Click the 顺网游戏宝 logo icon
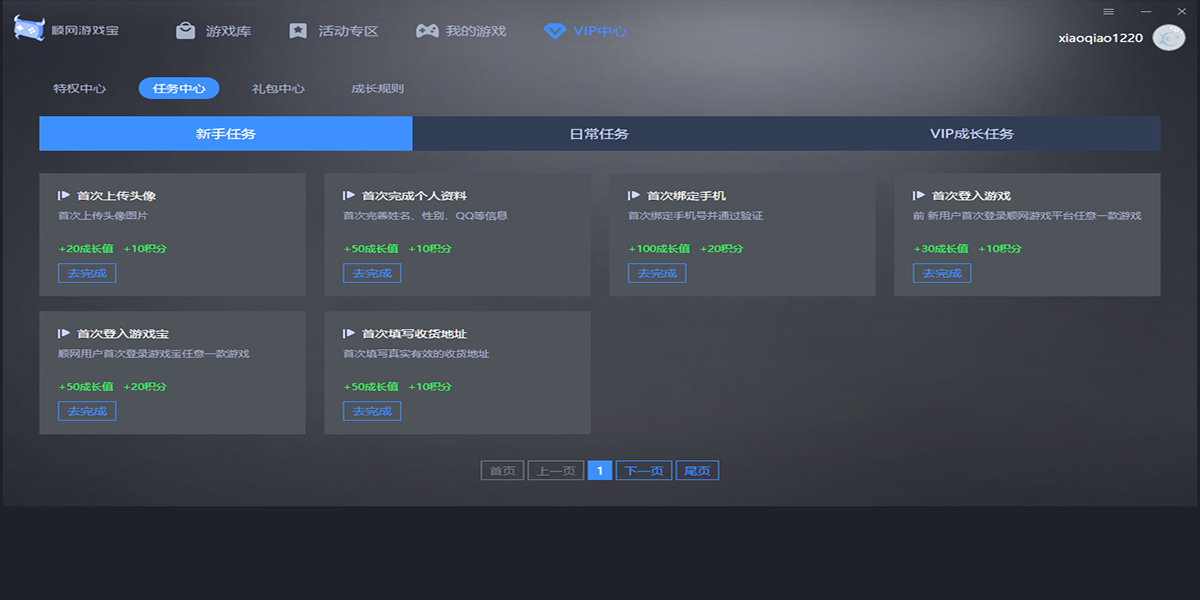This screenshot has height=600, width=1200. 29,30
